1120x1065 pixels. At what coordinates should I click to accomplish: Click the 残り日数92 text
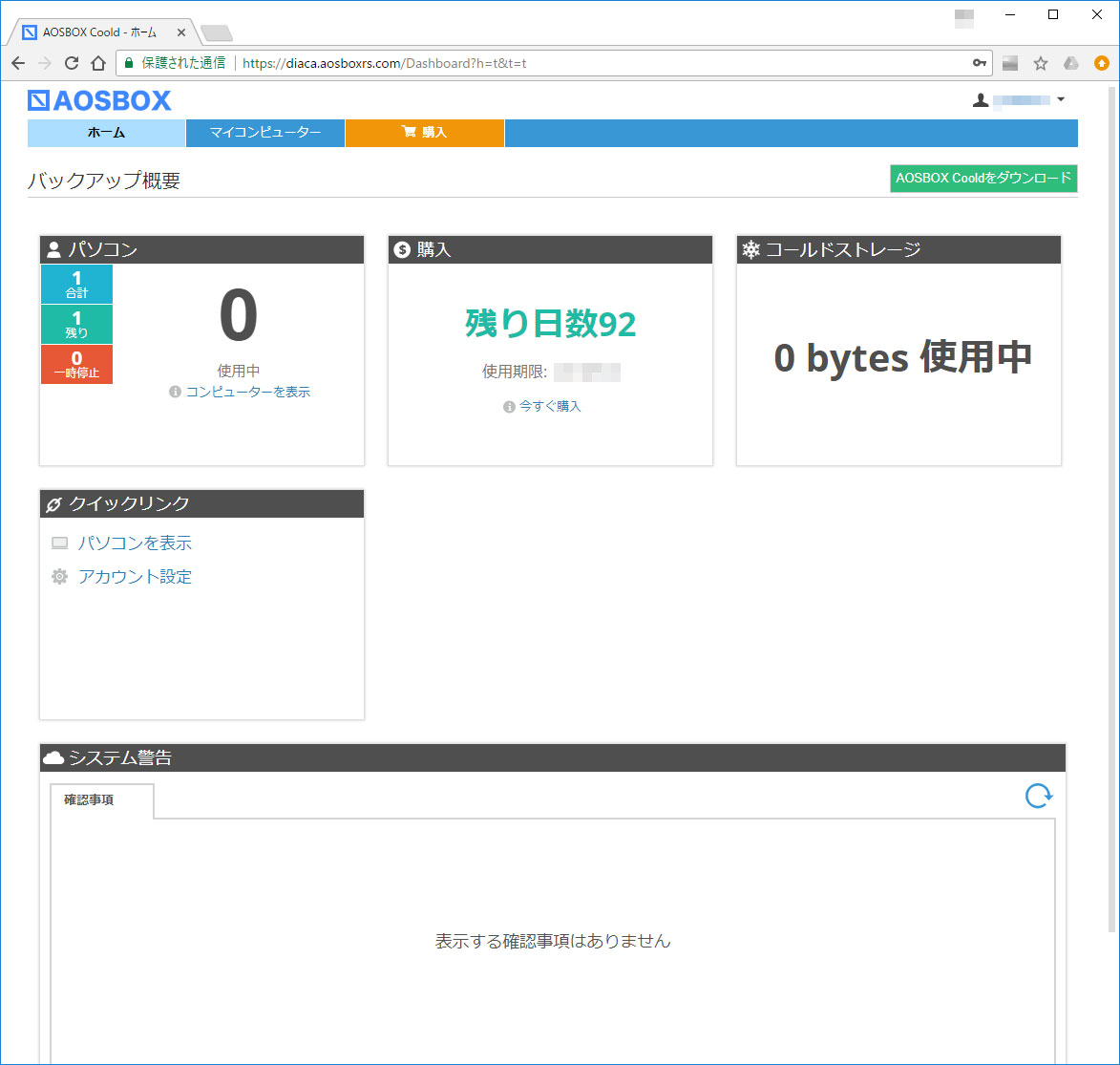pos(550,323)
